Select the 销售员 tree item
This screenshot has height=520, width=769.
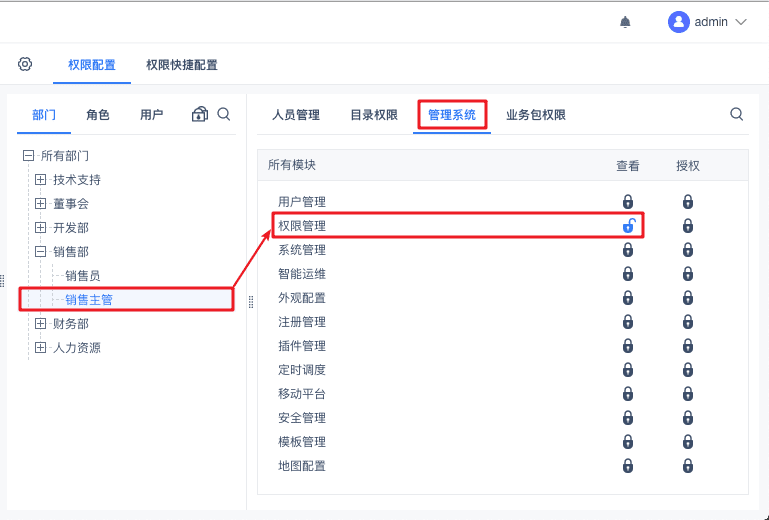click(x=82, y=275)
